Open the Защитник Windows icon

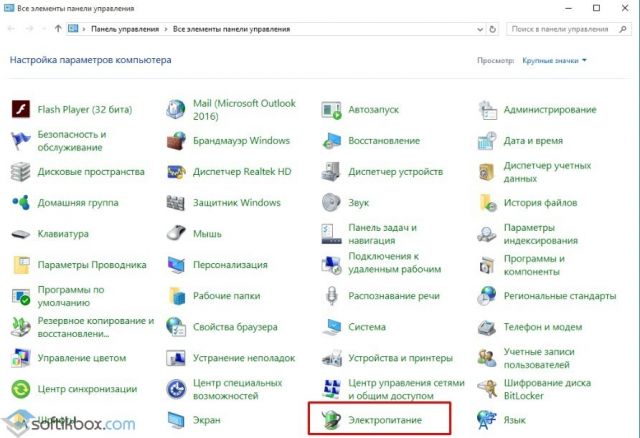[x=176, y=203]
